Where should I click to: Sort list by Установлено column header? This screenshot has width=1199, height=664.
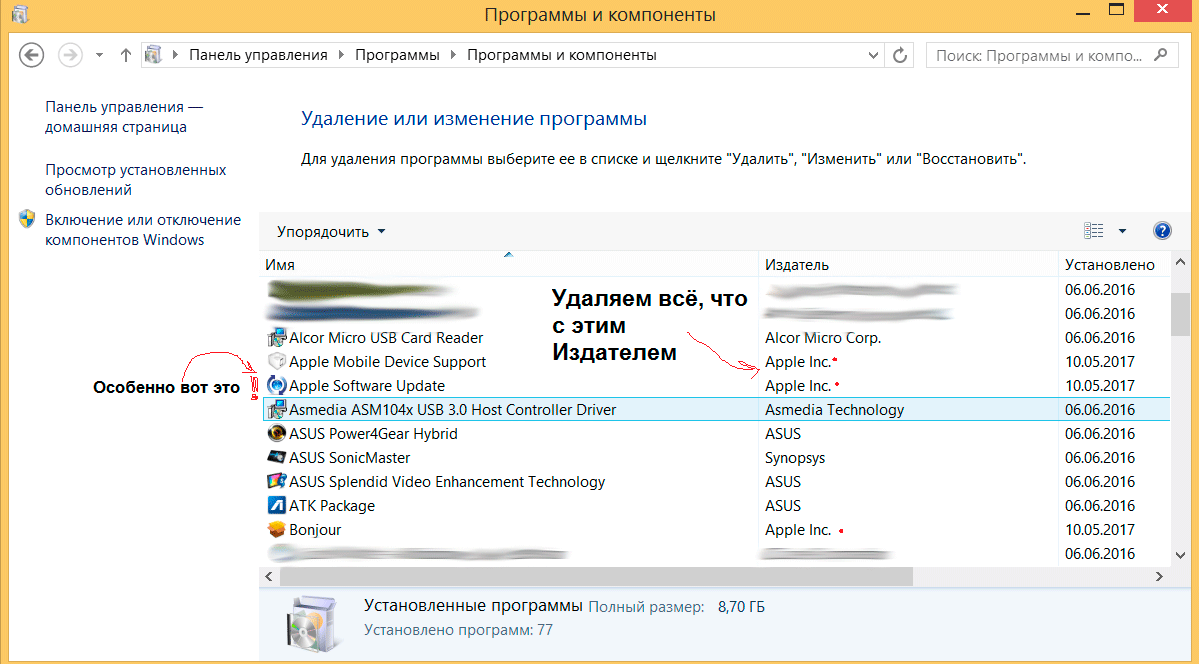click(x=1114, y=265)
